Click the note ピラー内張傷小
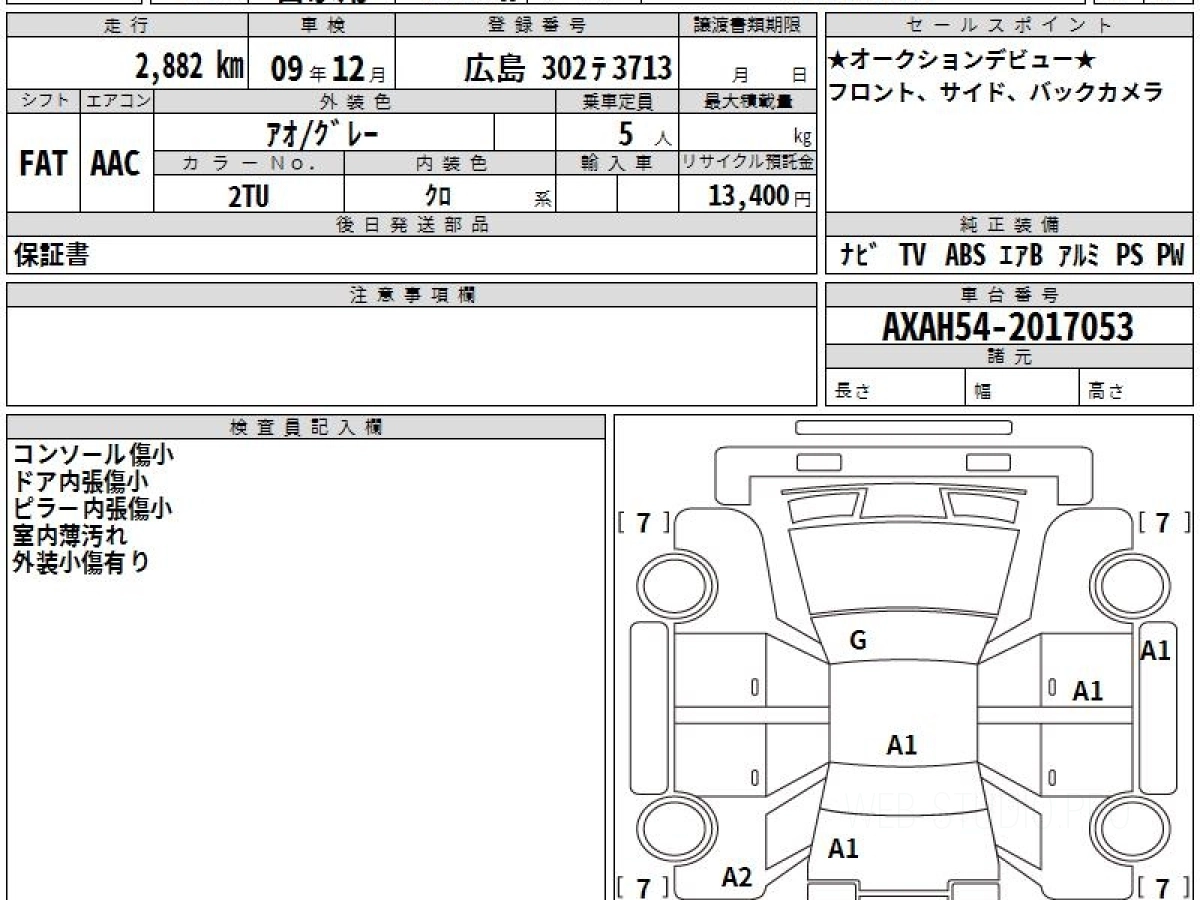 (x=93, y=508)
